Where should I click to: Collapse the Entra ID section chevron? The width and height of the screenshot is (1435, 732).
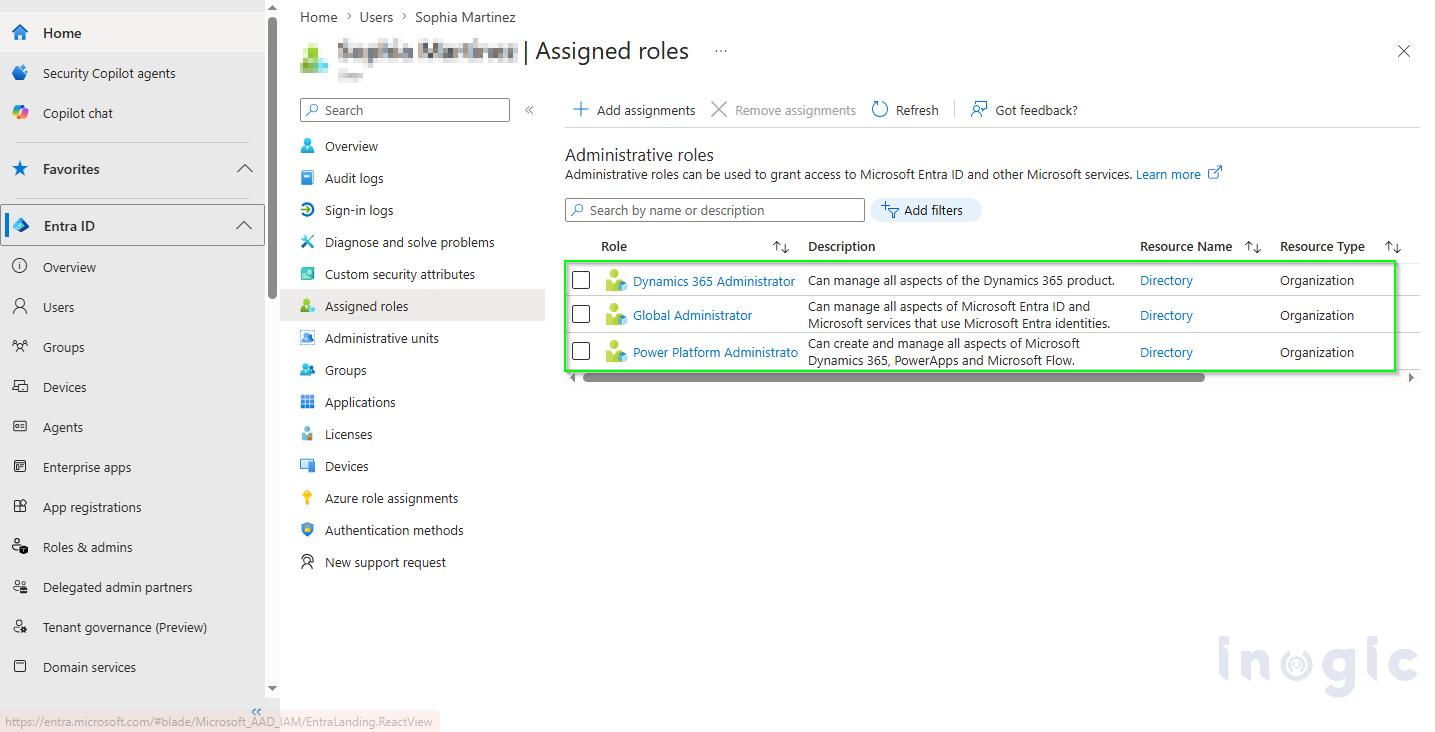click(244, 226)
